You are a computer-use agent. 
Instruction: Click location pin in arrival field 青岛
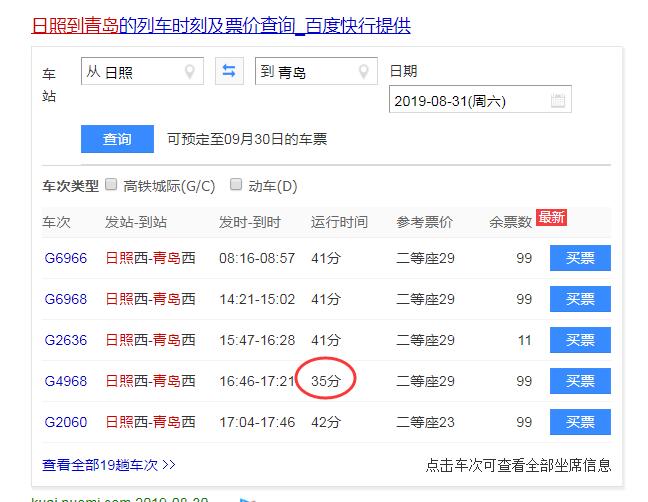pos(364,72)
